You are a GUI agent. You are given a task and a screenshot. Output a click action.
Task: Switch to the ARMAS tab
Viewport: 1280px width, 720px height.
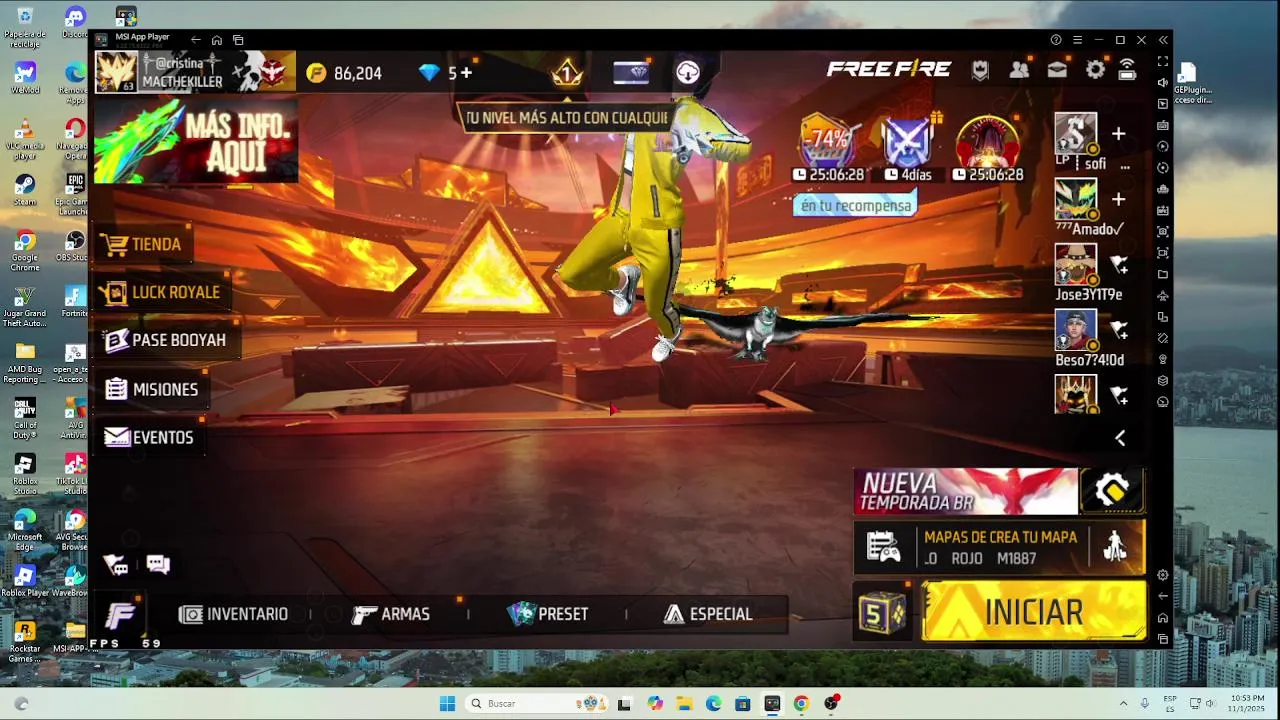coord(391,614)
